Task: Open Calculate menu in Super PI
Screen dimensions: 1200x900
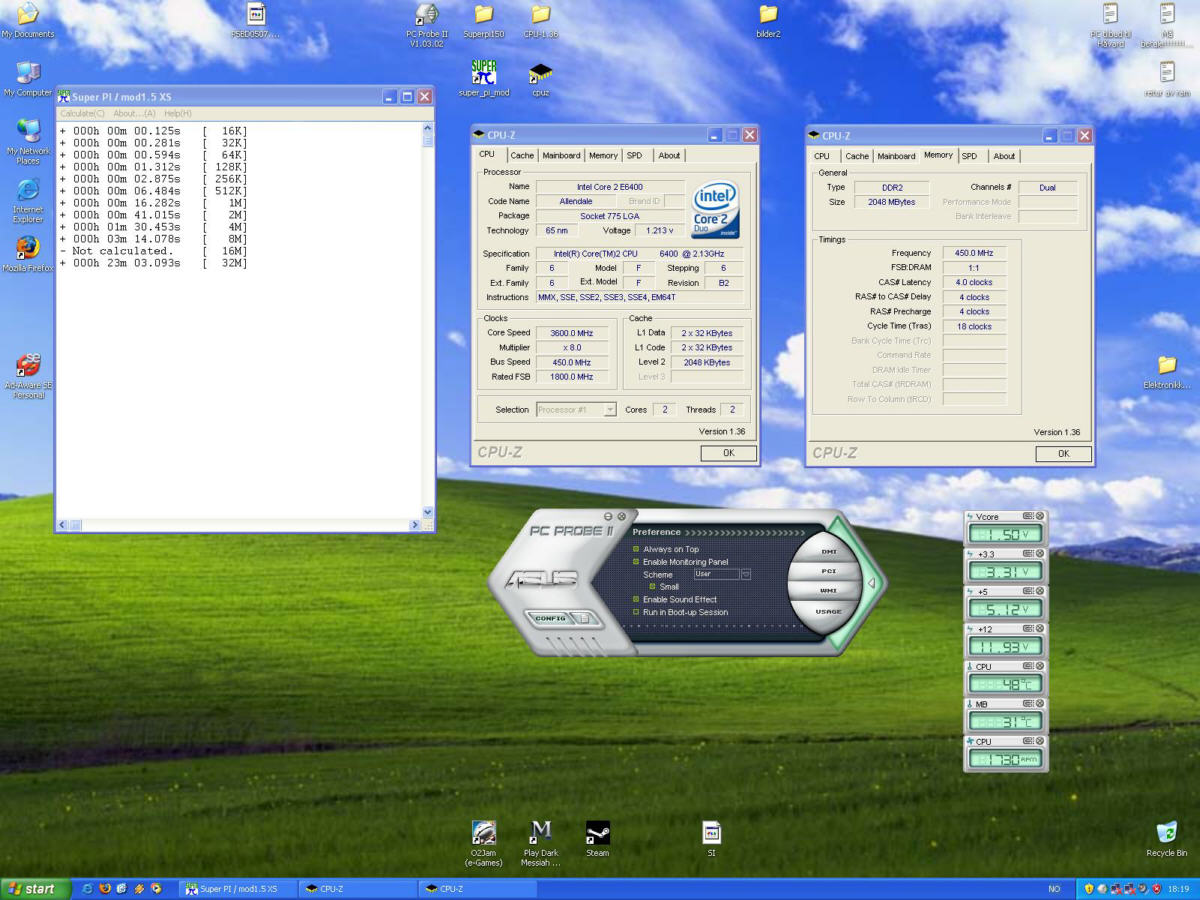Action: coord(82,113)
